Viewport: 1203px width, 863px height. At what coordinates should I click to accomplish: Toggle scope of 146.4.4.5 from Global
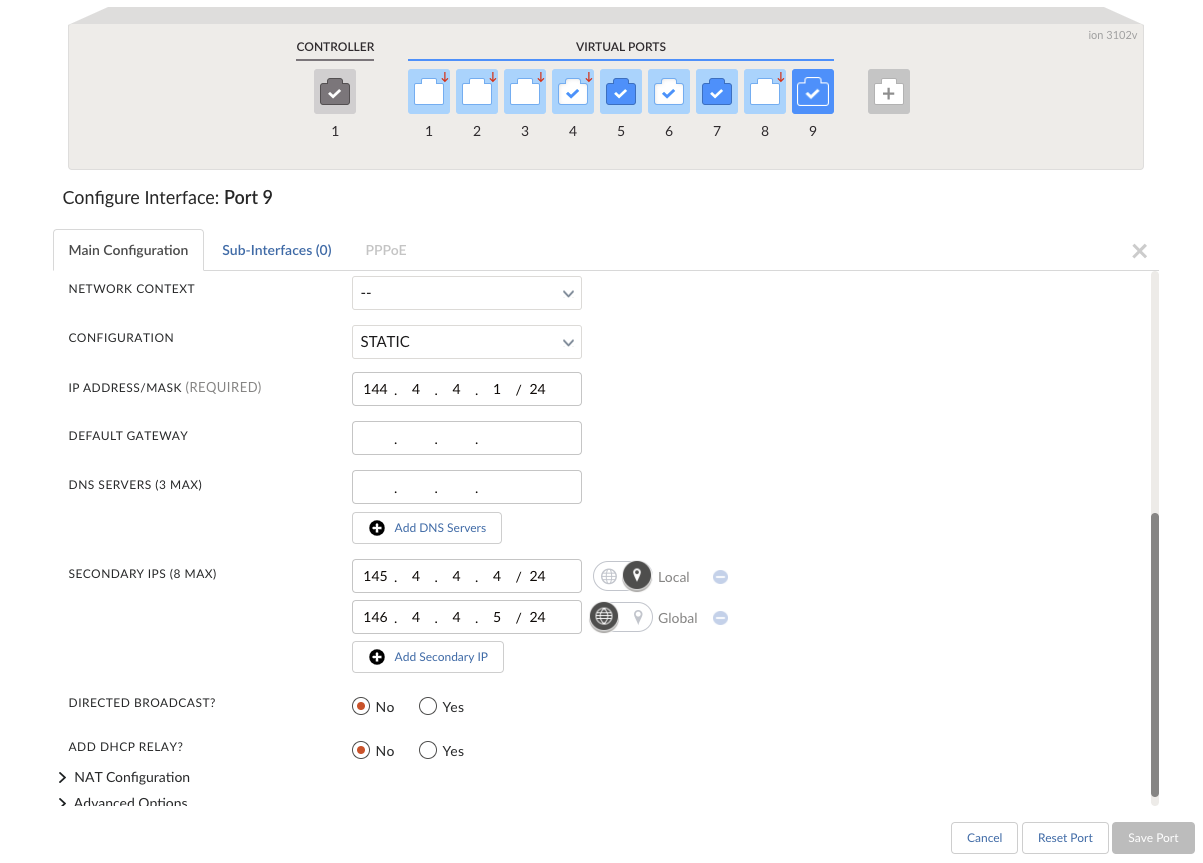(x=622, y=618)
